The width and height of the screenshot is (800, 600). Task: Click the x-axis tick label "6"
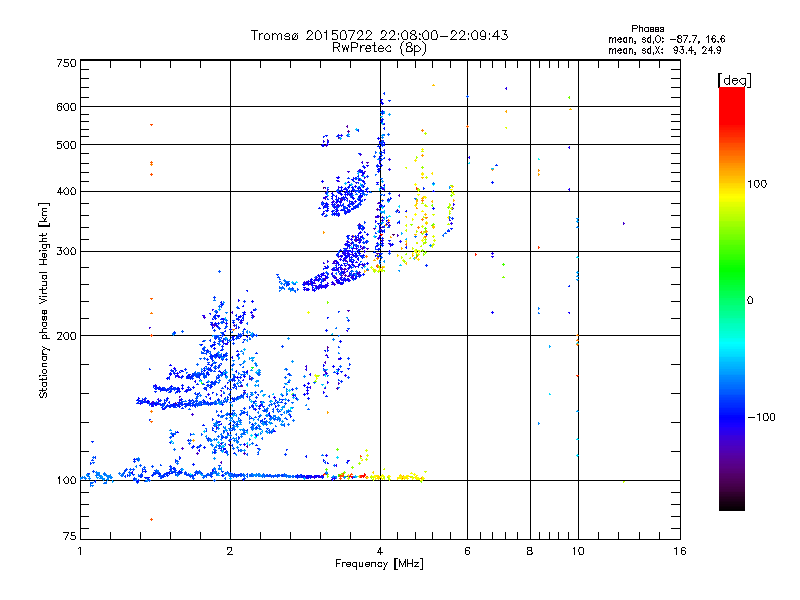click(x=467, y=551)
